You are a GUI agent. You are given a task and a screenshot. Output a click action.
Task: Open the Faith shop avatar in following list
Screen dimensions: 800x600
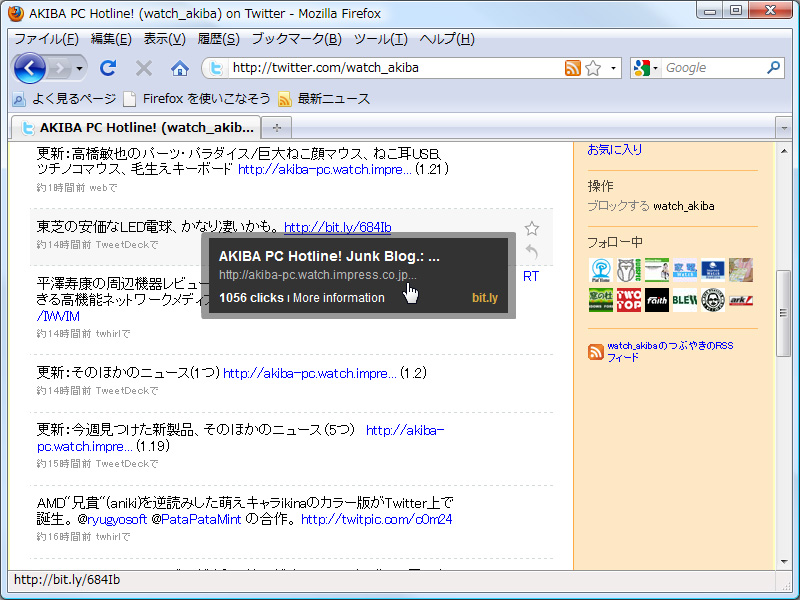point(656,299)
